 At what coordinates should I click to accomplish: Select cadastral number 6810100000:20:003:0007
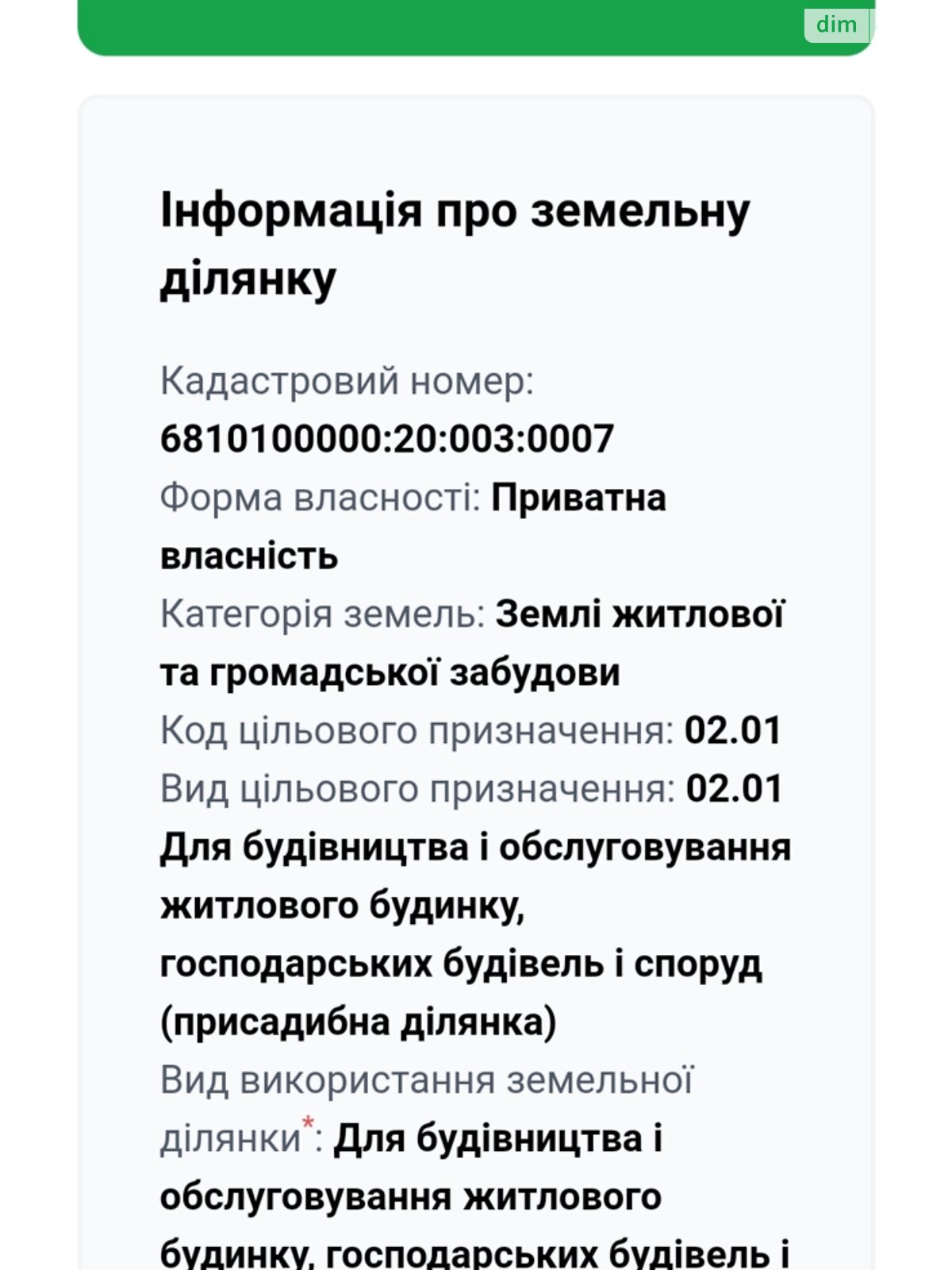click(387, 439)
